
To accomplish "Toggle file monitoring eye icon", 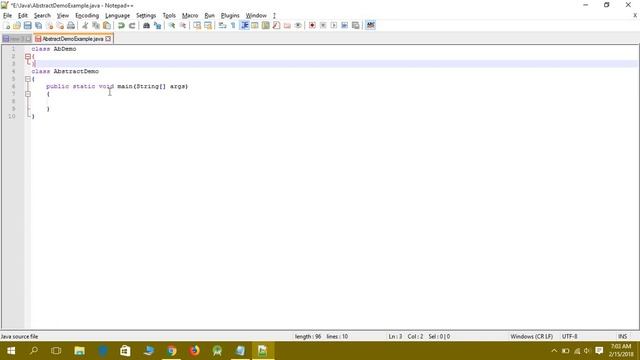I will [x=298, y=25].
